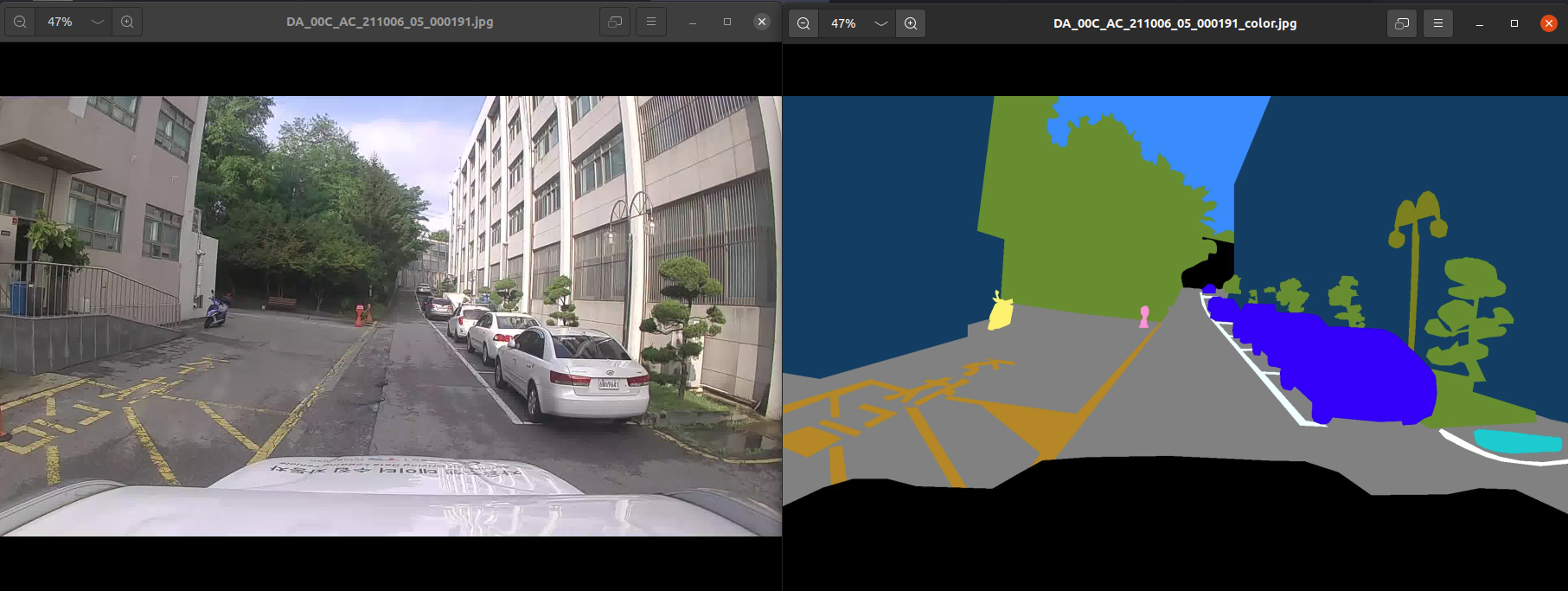Zoom in on the _color.jpg window
Image resolution: width=1568 pixels, height=591 pixels.
[911, 23]
